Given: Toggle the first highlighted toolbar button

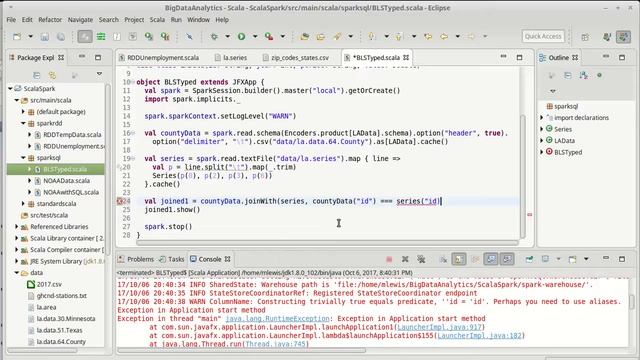Looking at the screenshot, I should click(x=85, y=37).
